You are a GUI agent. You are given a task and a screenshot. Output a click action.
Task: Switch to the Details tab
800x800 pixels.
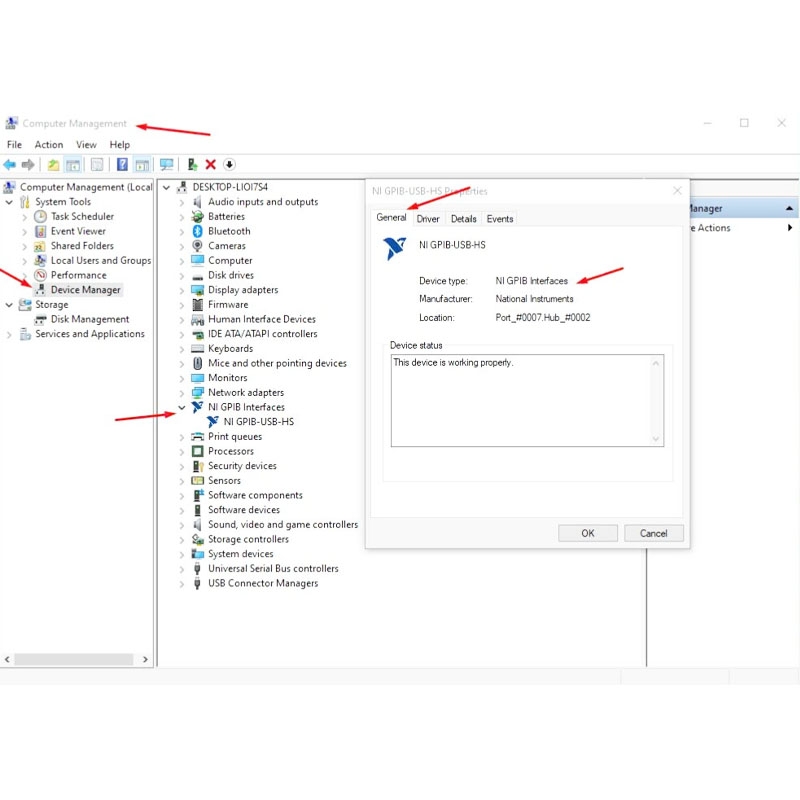click(463, 219)
